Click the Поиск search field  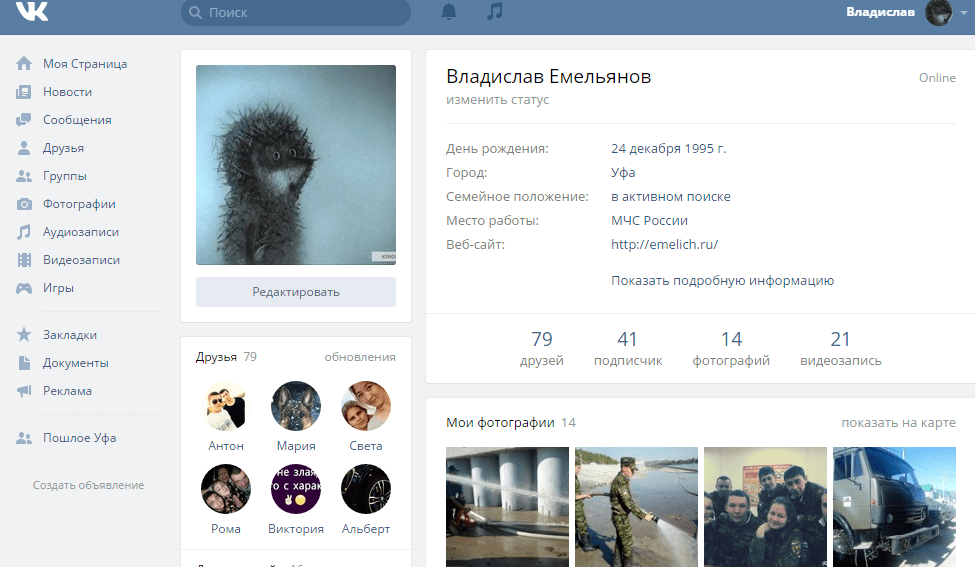pyautogui.click(x=296, y=12)
